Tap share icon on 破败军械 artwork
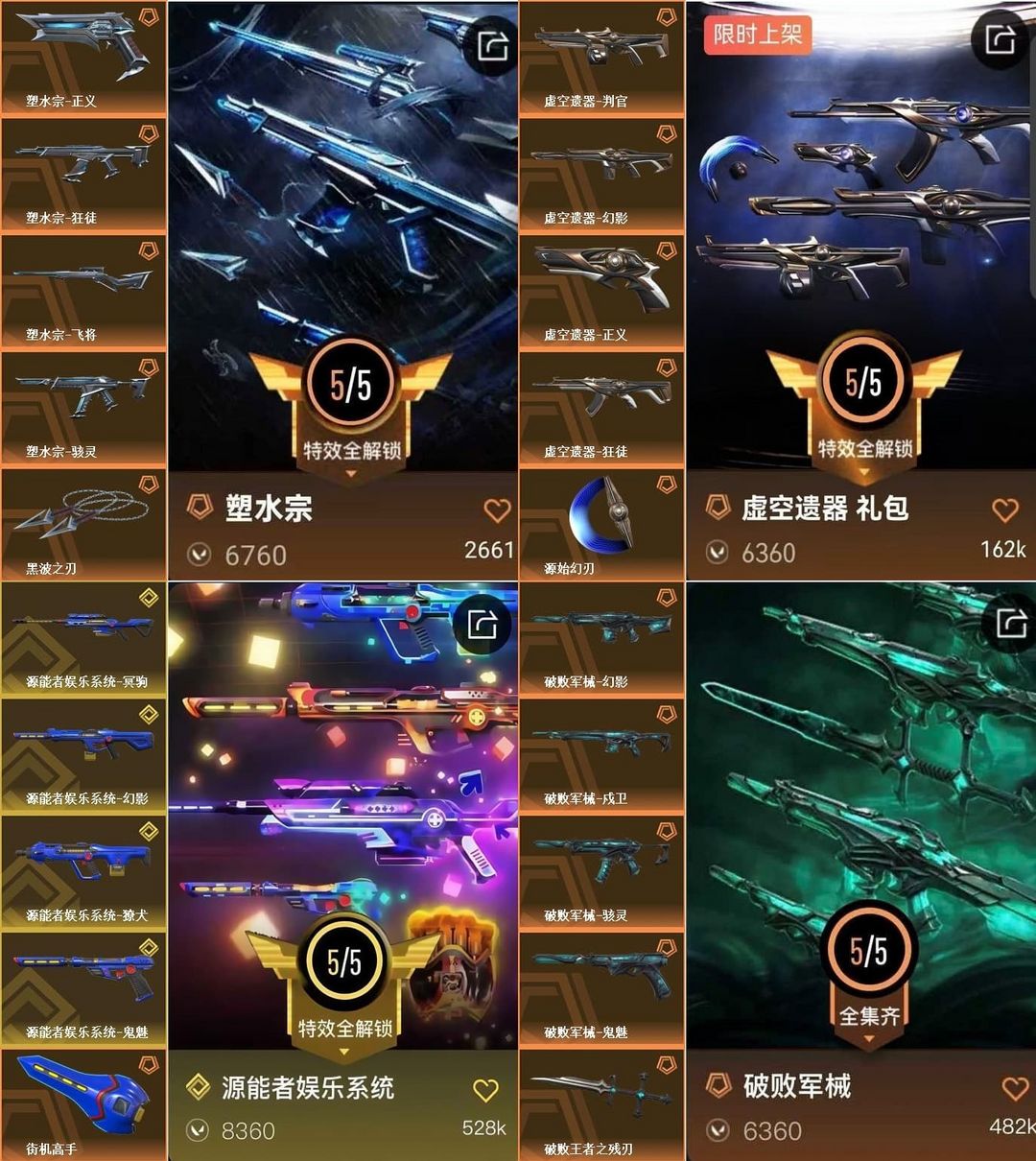 pyautogui.click(x=1011, y=625)
